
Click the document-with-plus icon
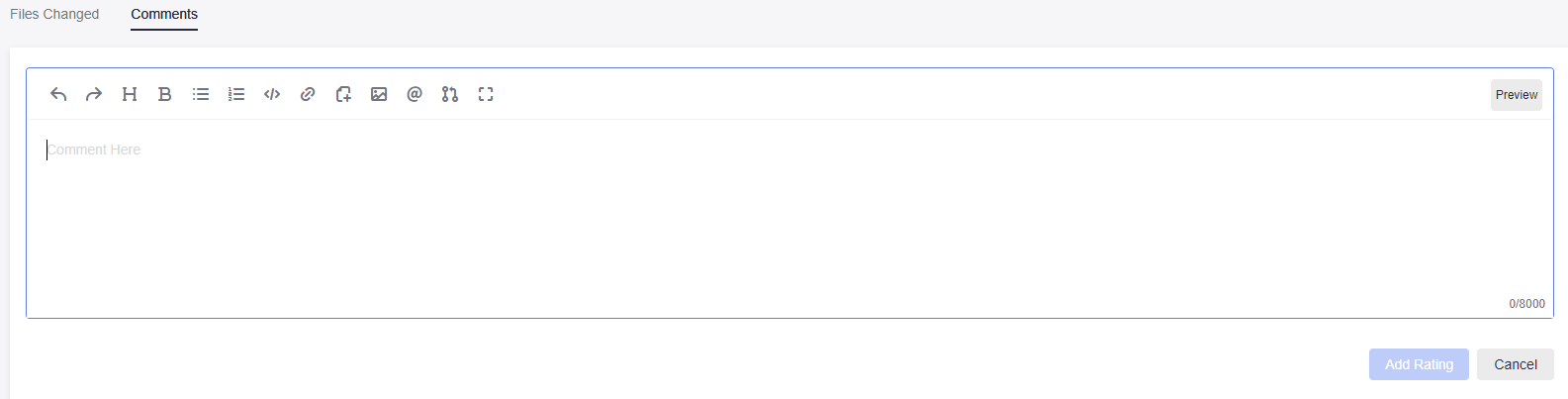coord(343,94)
